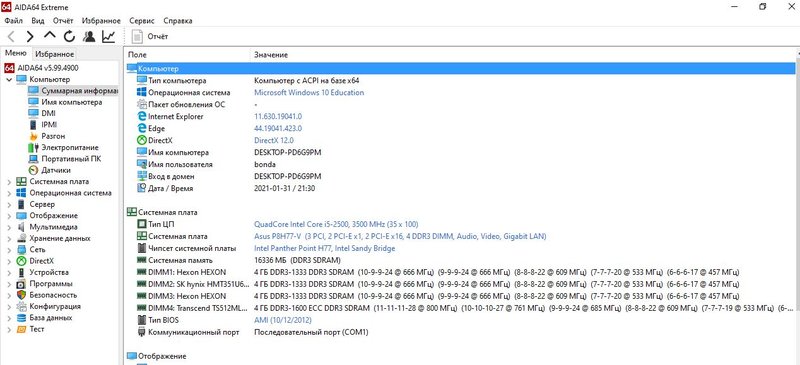Select Имя компьютера in sidebar tree

(72, 102)
